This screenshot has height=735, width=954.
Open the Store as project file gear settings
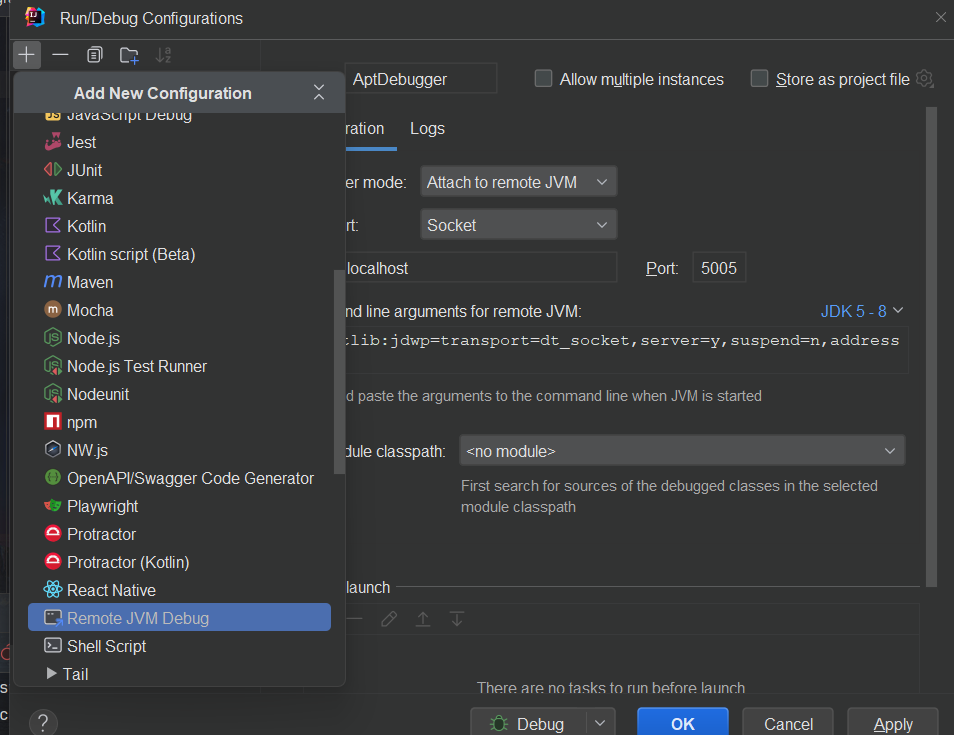[x=924, y=78]
